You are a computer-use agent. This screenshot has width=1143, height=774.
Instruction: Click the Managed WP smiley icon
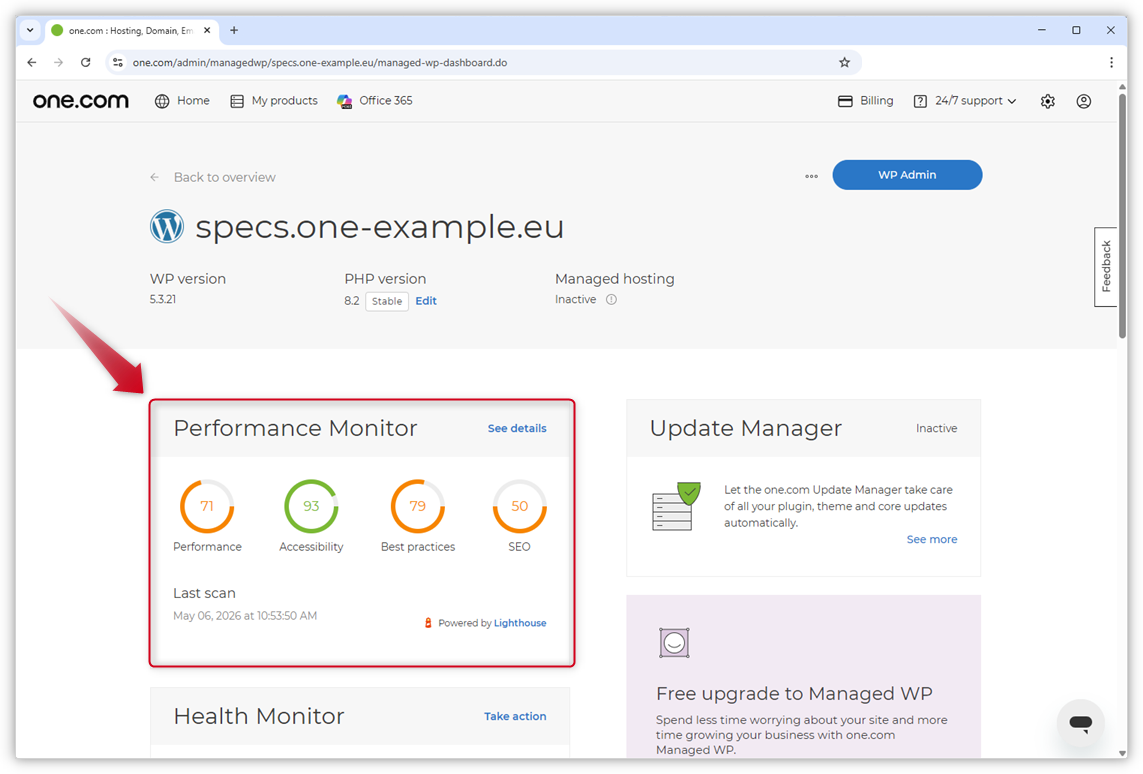tap(674, 643)
